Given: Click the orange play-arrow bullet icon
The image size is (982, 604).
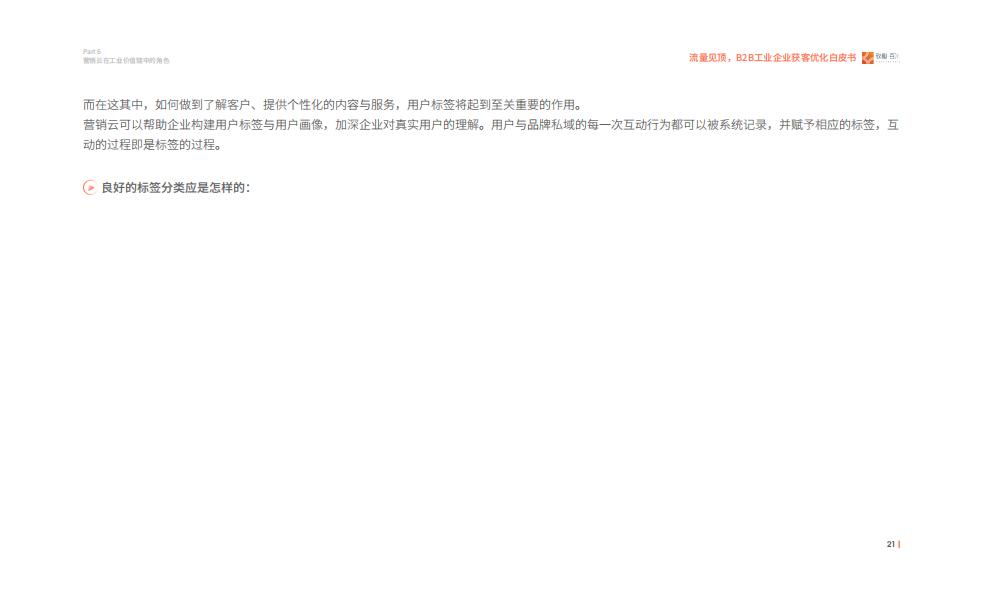Looking at the screenshot, I should coord(90,187).
